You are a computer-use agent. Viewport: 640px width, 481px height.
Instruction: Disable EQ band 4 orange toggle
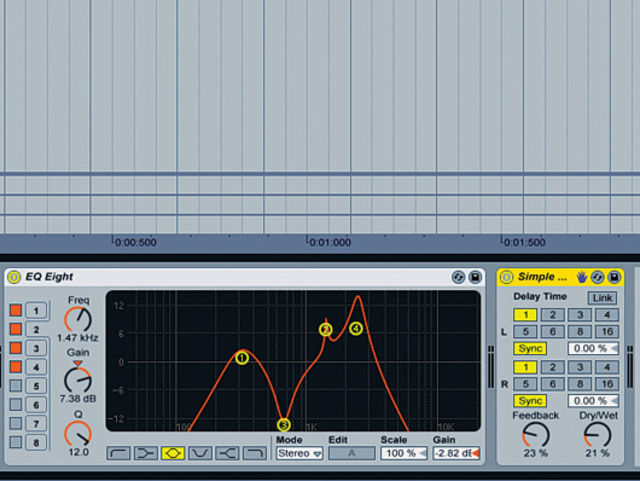[16, 367]
